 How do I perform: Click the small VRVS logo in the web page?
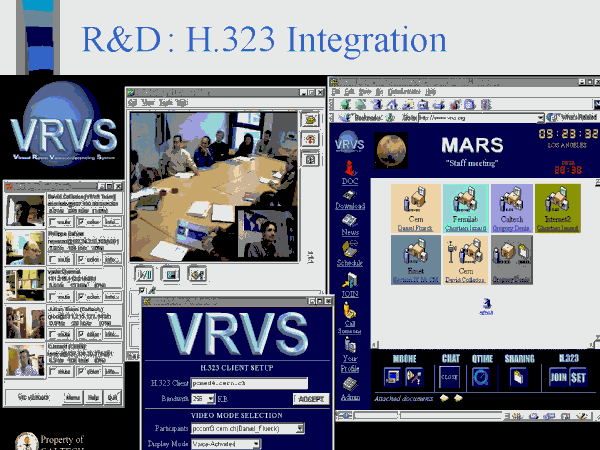tap(349, 141)
